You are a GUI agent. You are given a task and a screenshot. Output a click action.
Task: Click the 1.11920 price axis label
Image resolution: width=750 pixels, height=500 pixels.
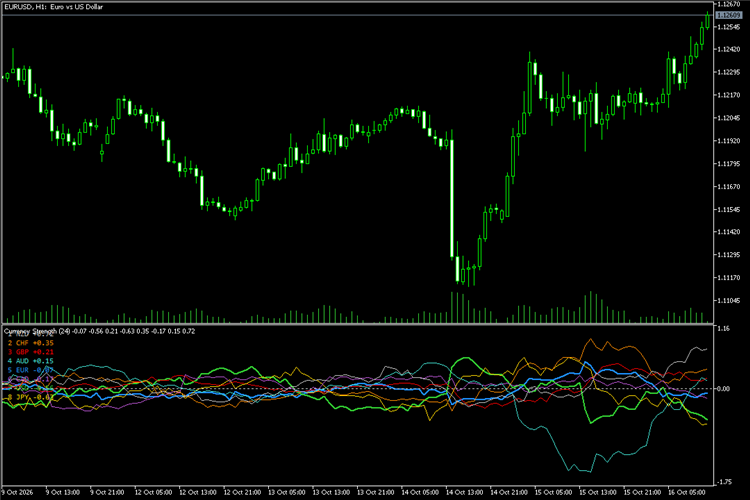tap(728, 141)
